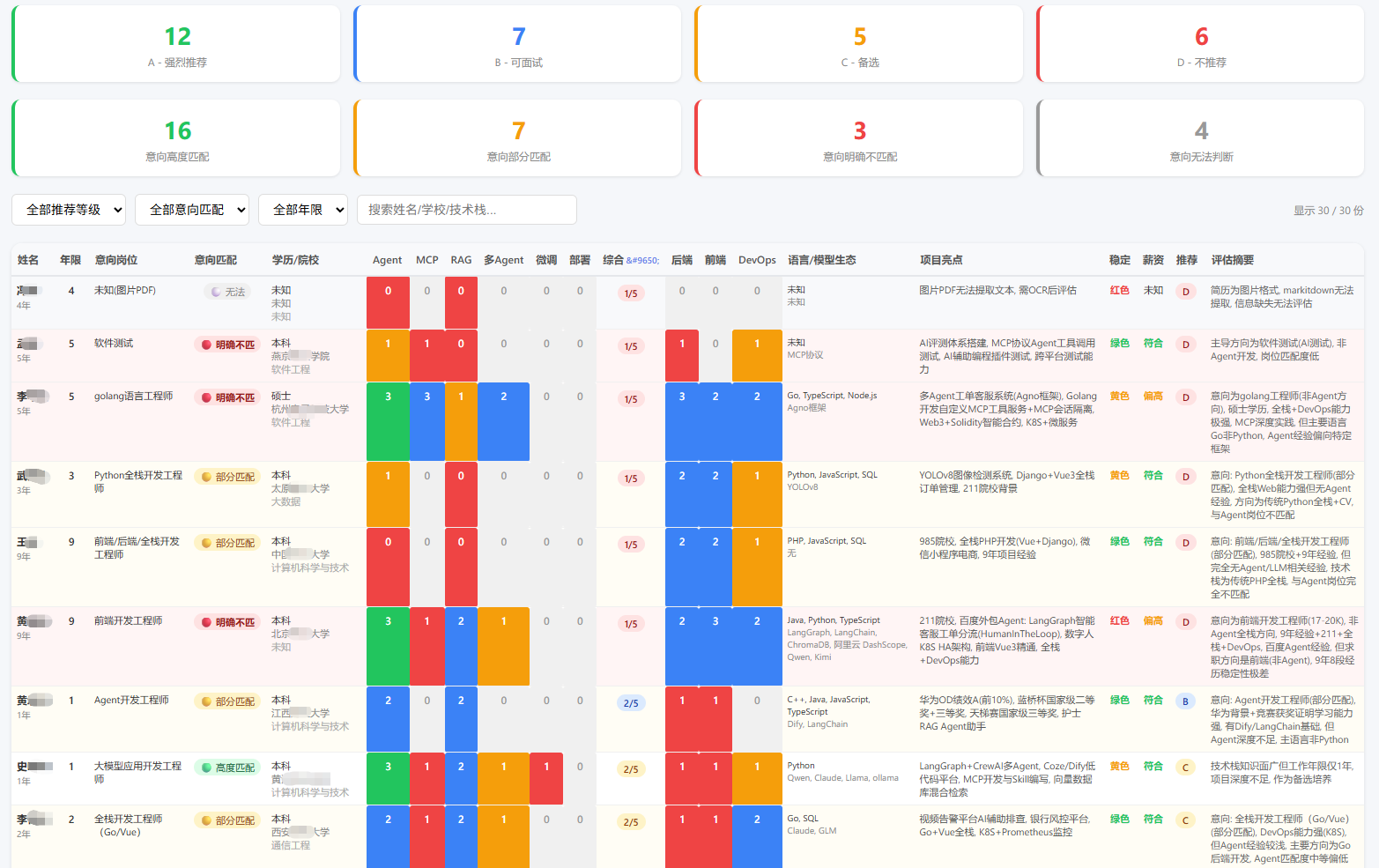Click the 部分匹配 badge in Agent开发工程师 row
1379x868 pixels.
[x=228, y=701]
